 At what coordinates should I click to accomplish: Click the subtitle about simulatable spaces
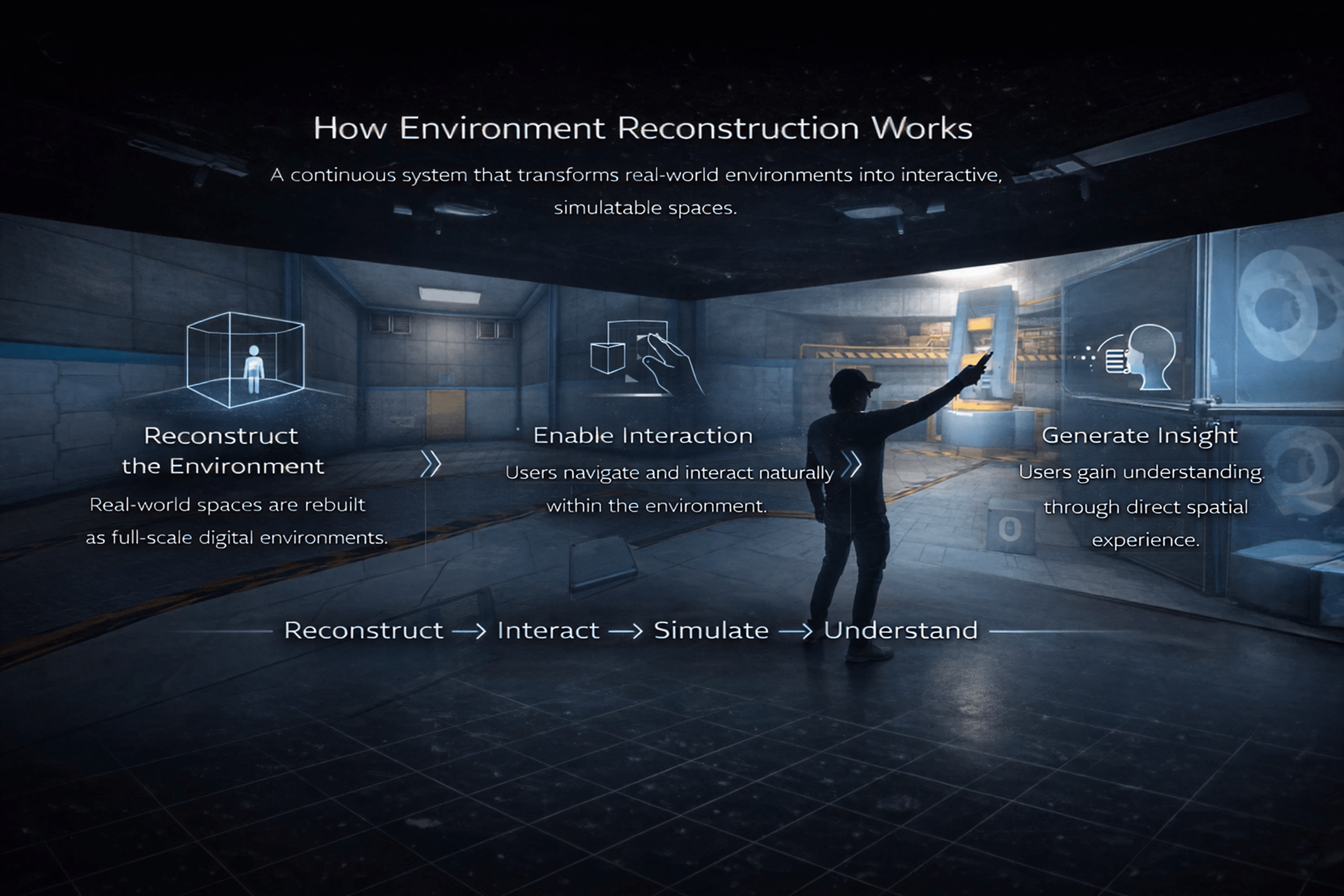[636, 191]
